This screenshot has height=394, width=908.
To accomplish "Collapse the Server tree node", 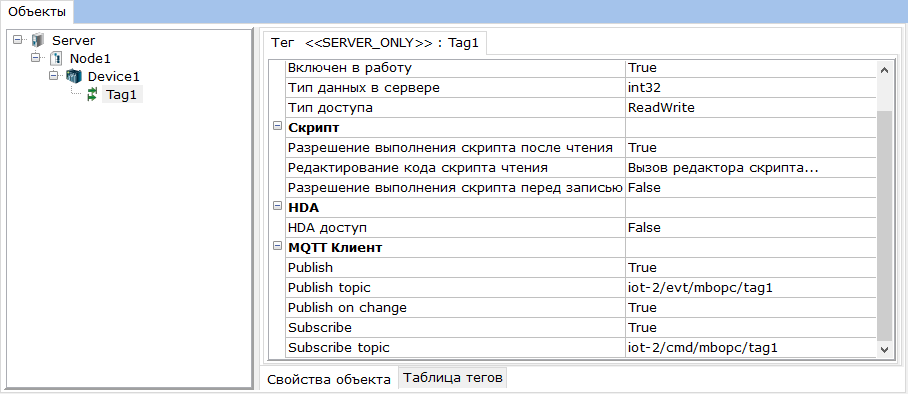I will [18, 39].
